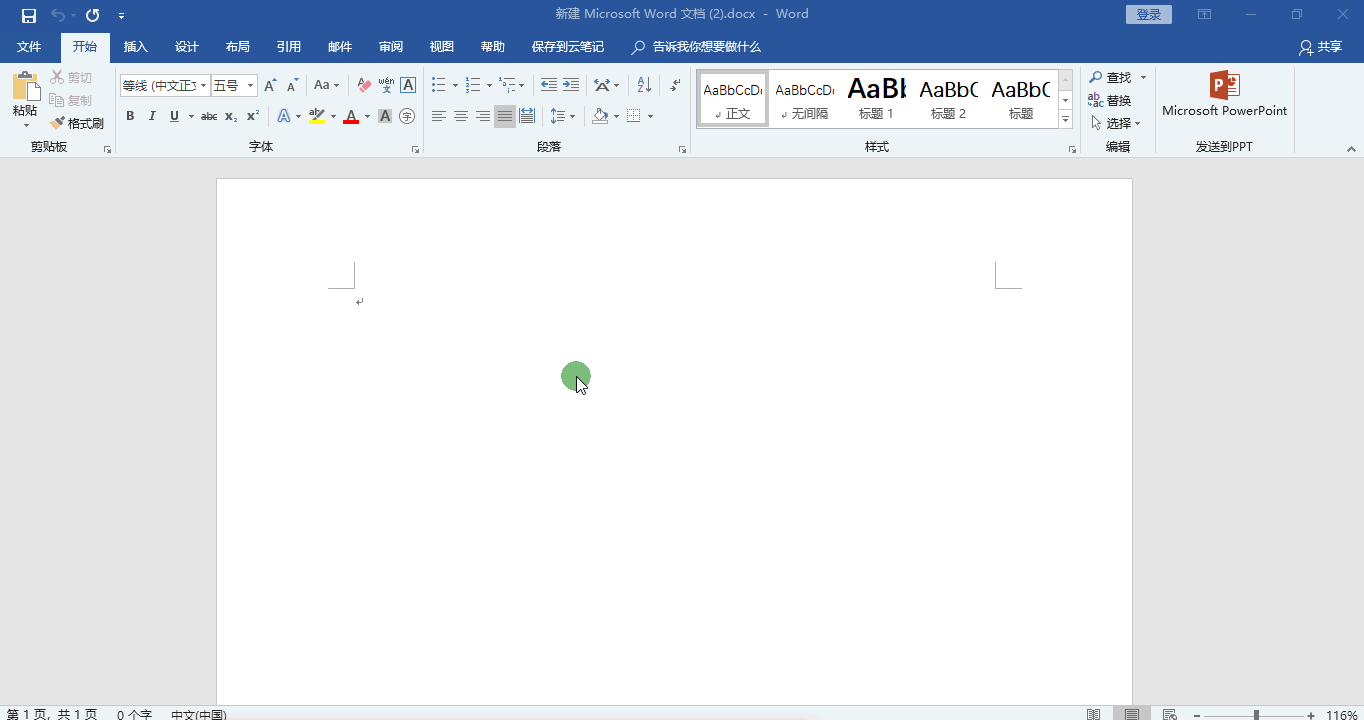This screenshot has width=1364, height=720.
Task: Click the yellow text highlight color button
Action: (317, 116)
